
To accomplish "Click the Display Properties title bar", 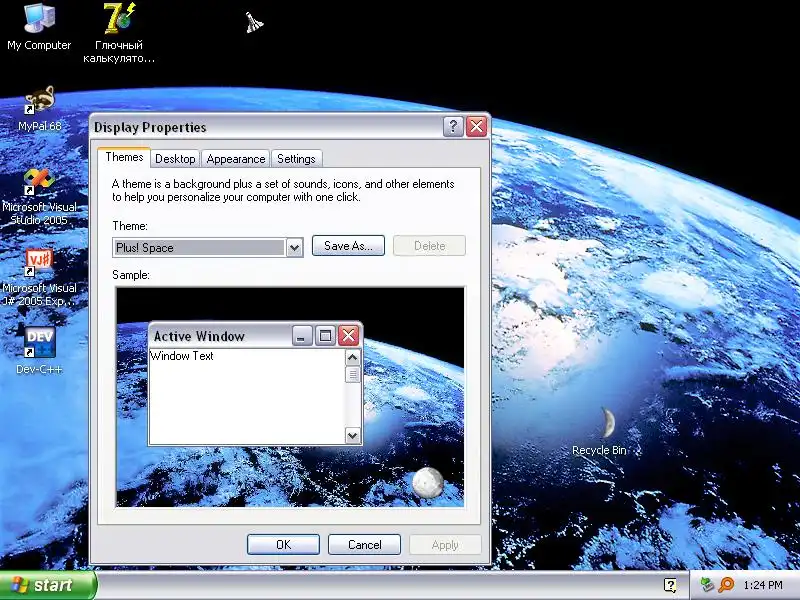I will point(266,127).
